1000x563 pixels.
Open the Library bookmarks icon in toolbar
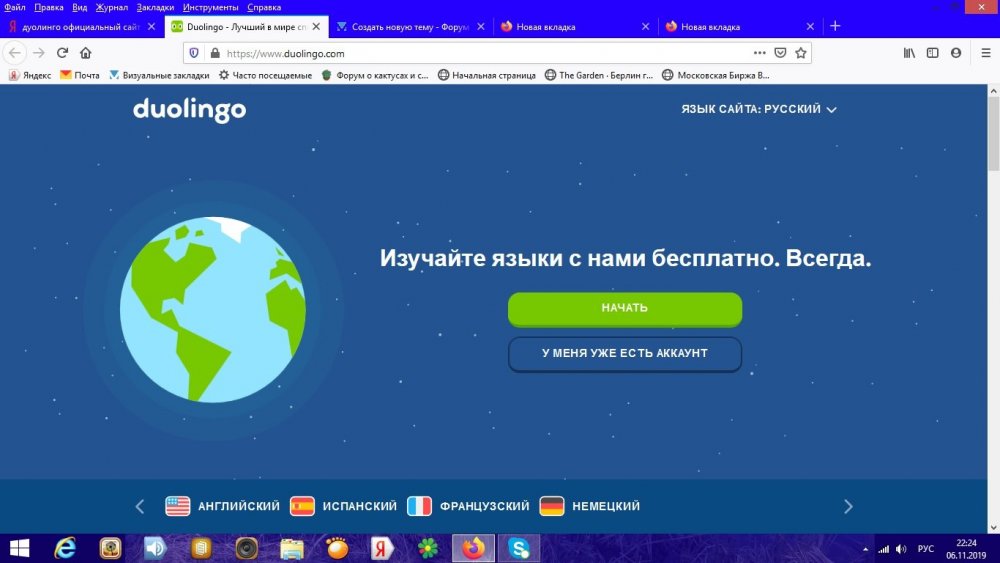(x=909, y=53)
